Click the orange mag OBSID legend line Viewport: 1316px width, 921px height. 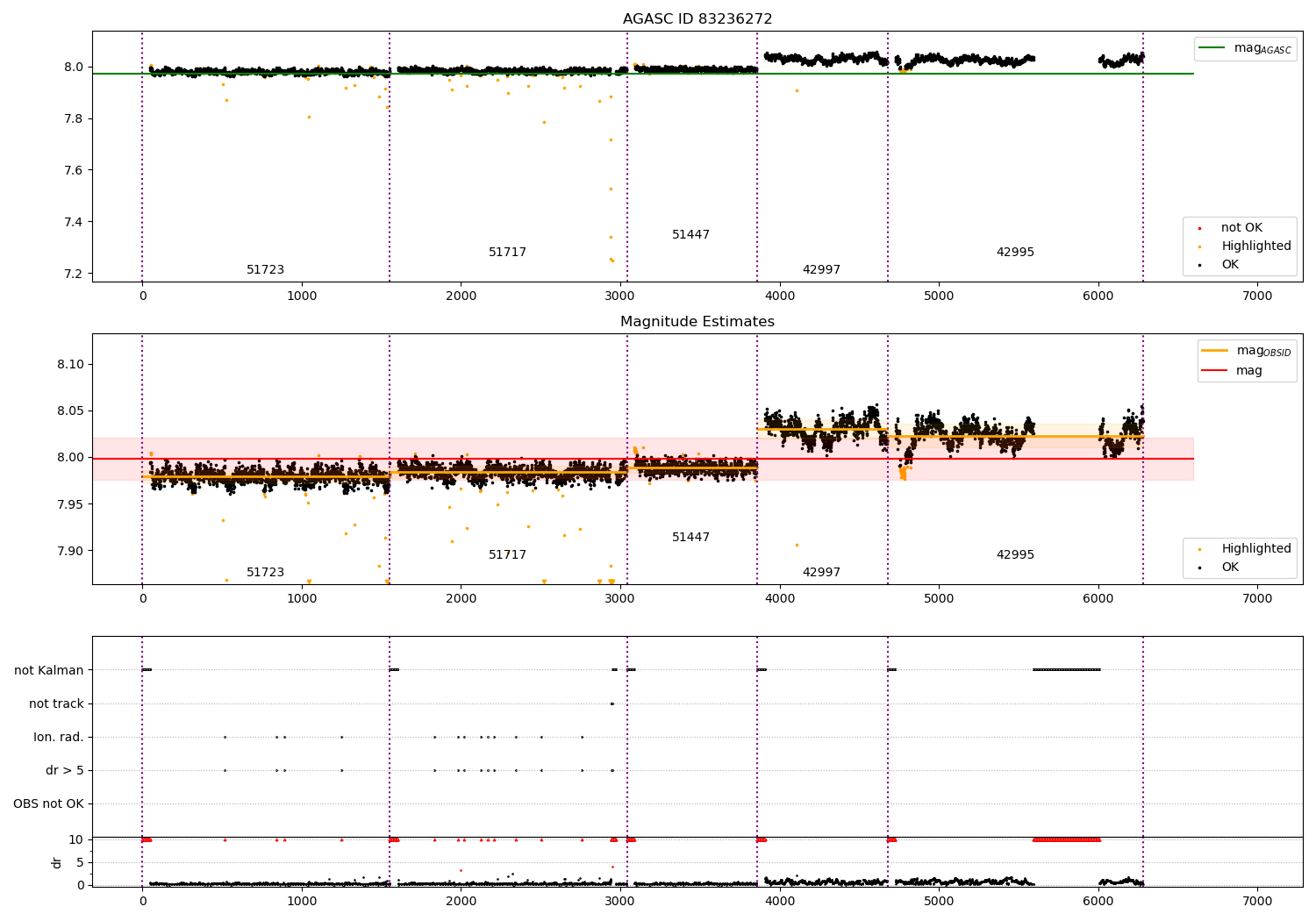pyautogui.click(x=1215, y=351)
